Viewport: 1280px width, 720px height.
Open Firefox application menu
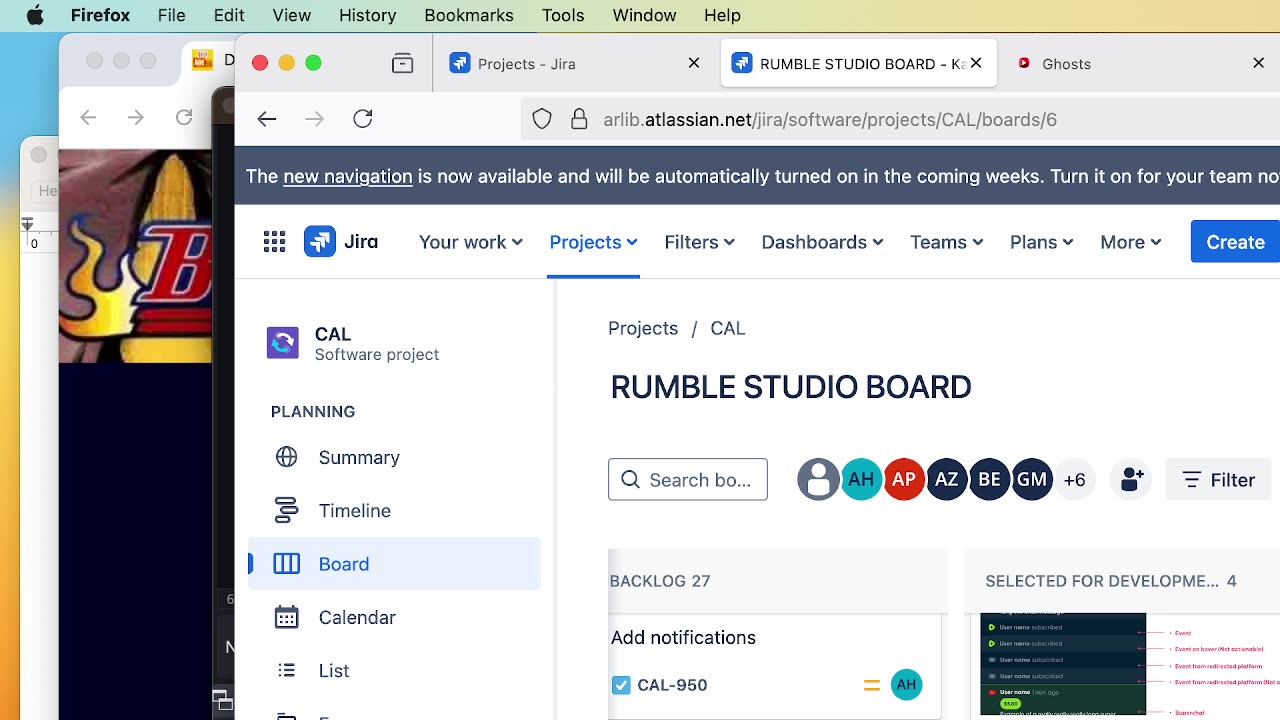(x=101, y=15)
